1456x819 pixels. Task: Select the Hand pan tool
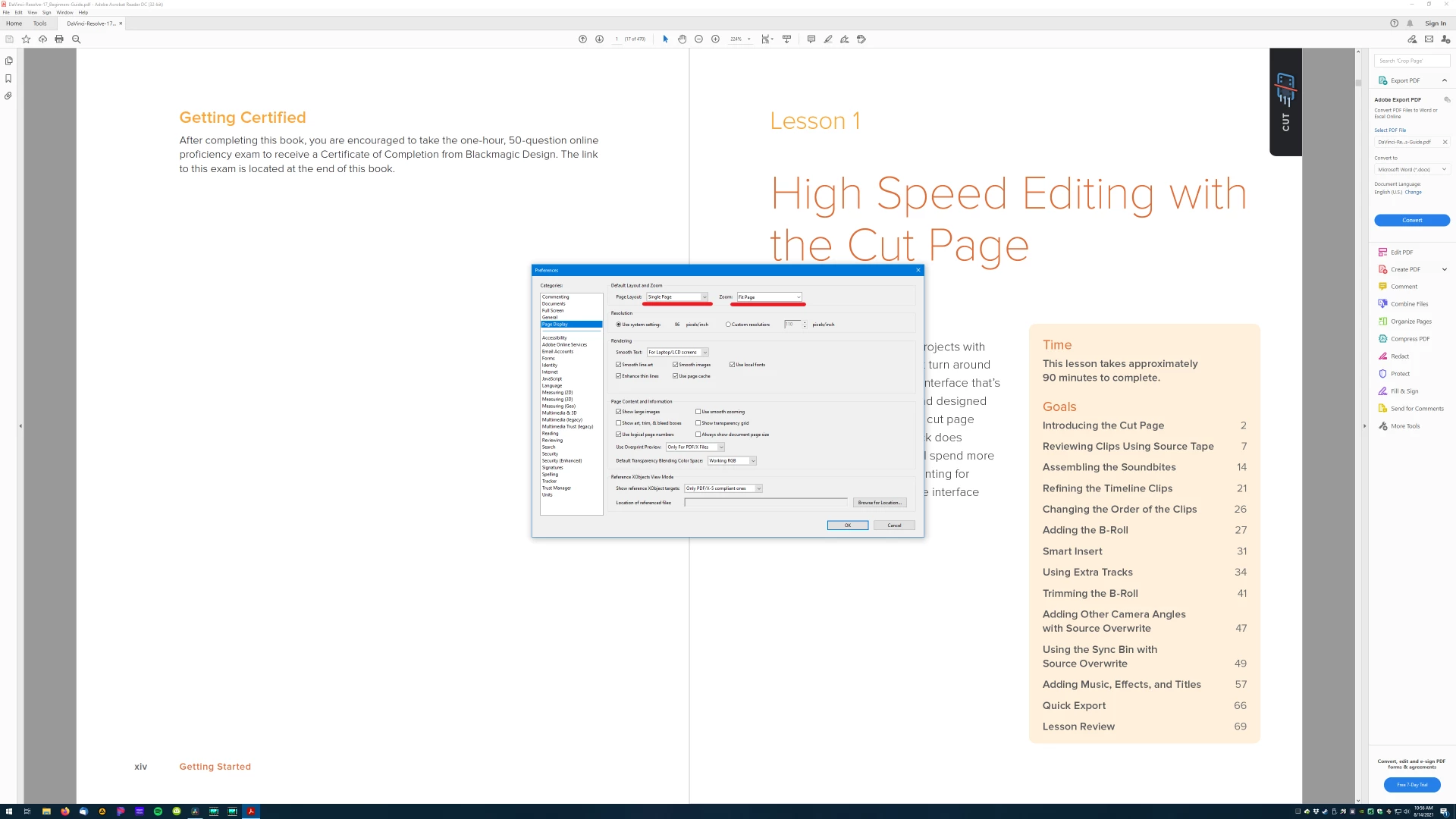pos(682,39)
